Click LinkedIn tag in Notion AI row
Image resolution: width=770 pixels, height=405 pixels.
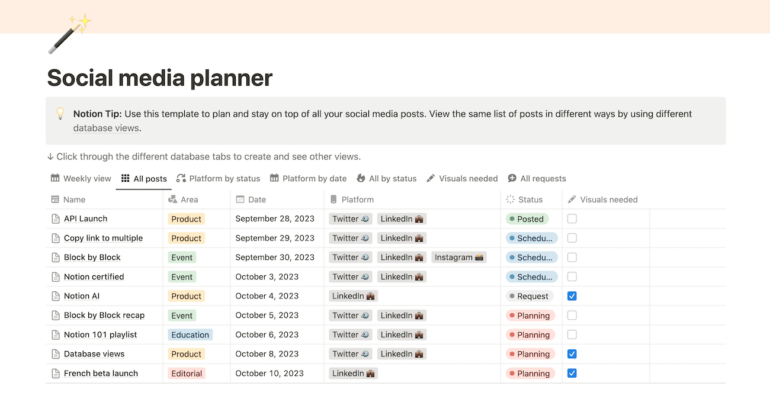(353, 296)
